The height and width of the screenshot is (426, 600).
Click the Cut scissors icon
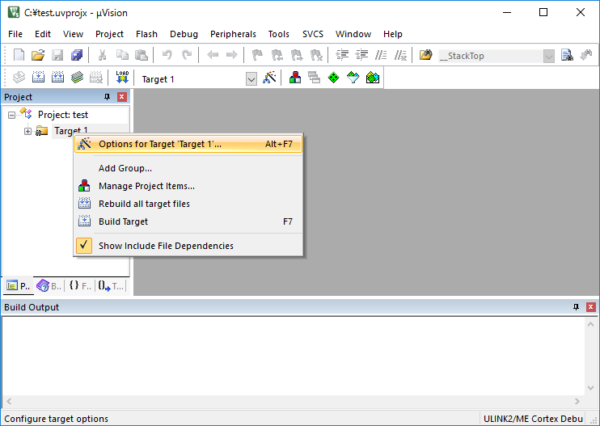(x=102, y=55)
